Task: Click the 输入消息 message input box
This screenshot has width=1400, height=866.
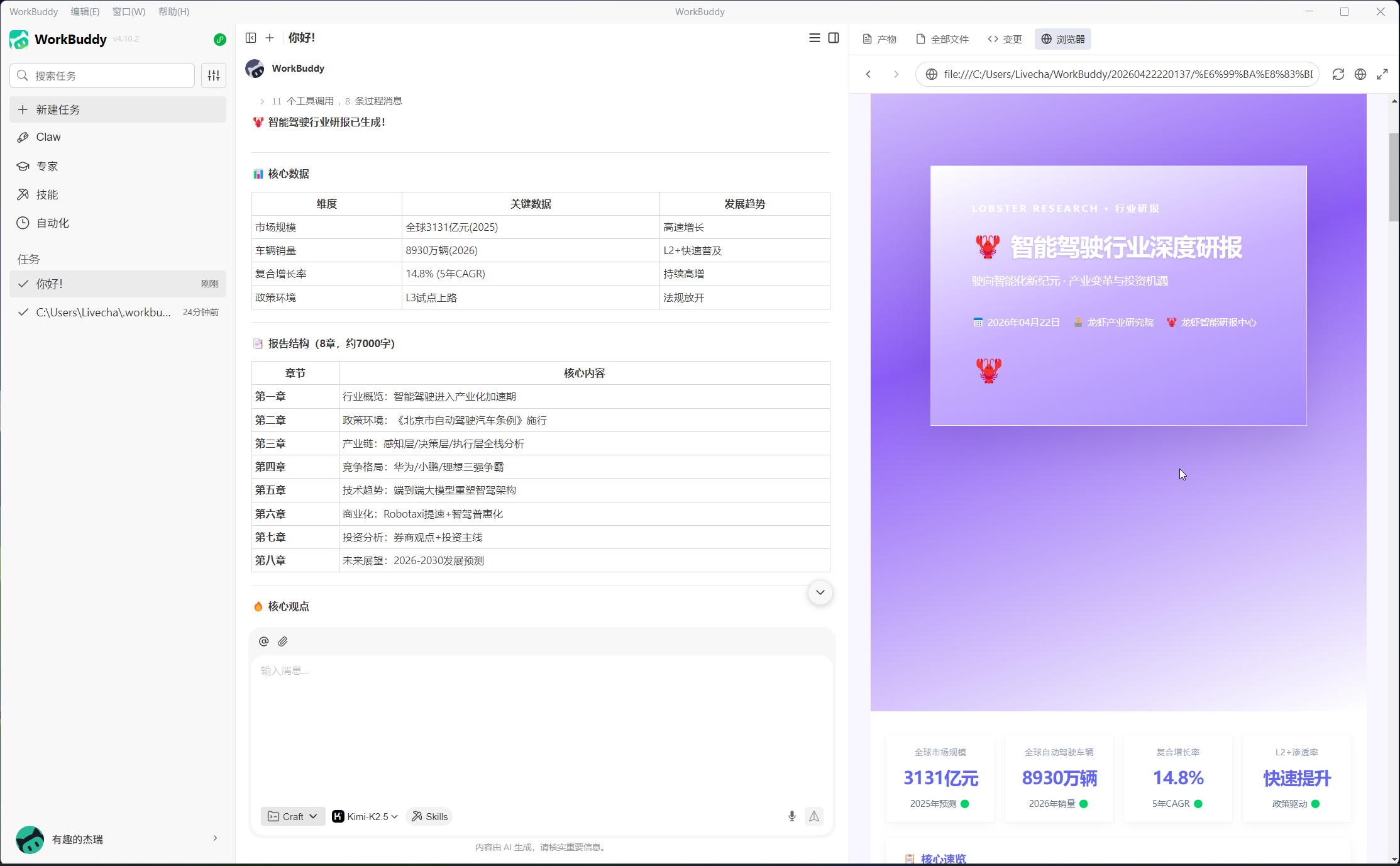Action: (542, 730)
